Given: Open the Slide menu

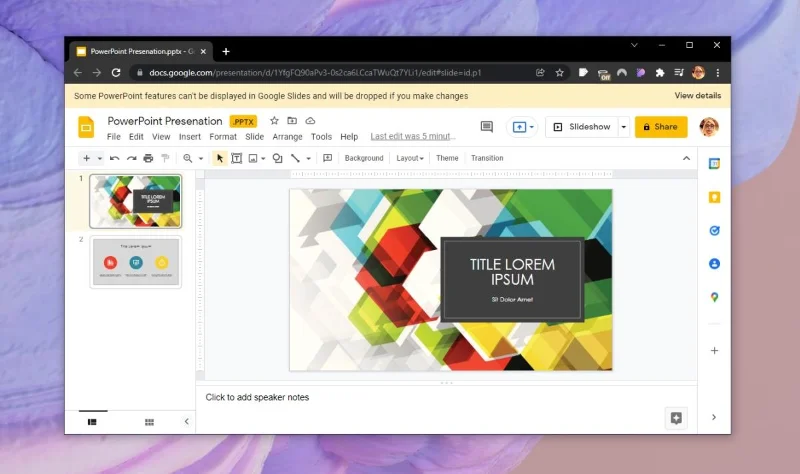Looking at the screenshot, I should [254, 137].
